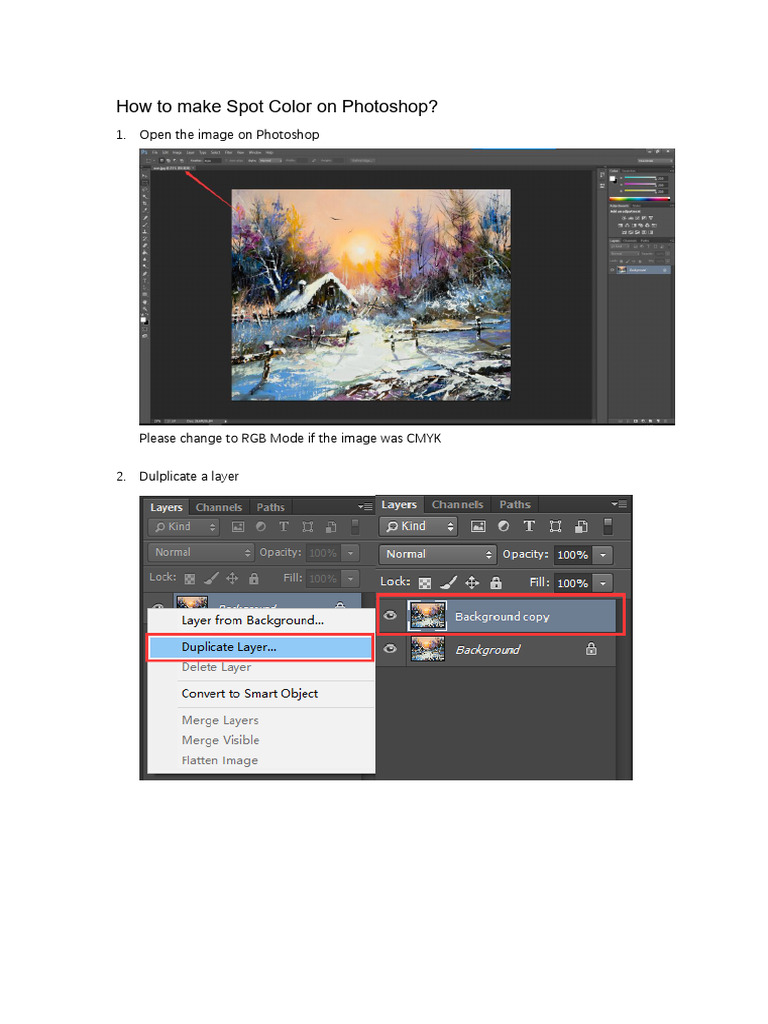Switch to Channels tab in Background copy panel
The image size is (768, 1024).
457,504
